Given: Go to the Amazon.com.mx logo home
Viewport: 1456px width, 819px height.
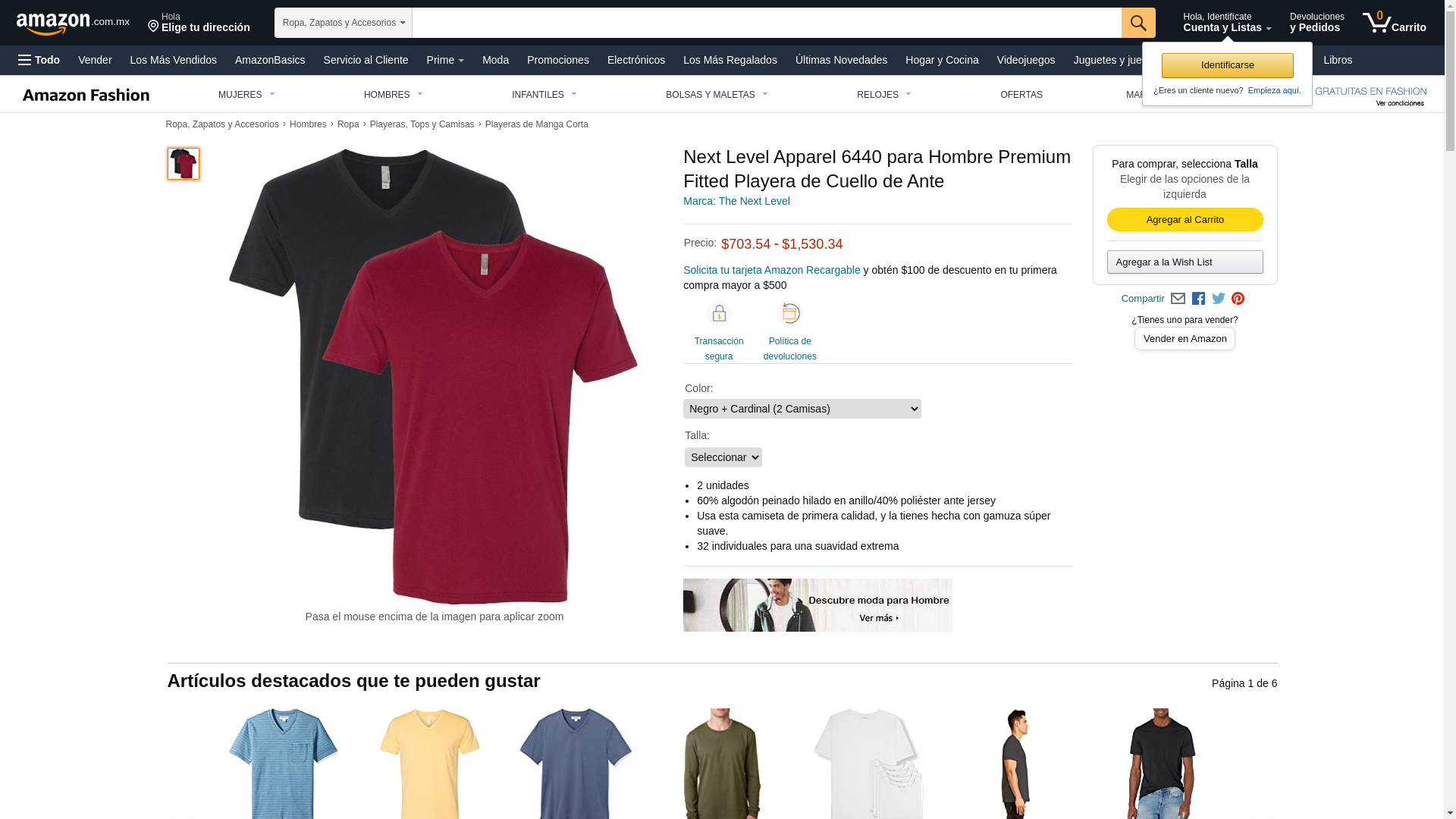Looking at the screenshot, I should pyautogui.click(x=73, y=23).
